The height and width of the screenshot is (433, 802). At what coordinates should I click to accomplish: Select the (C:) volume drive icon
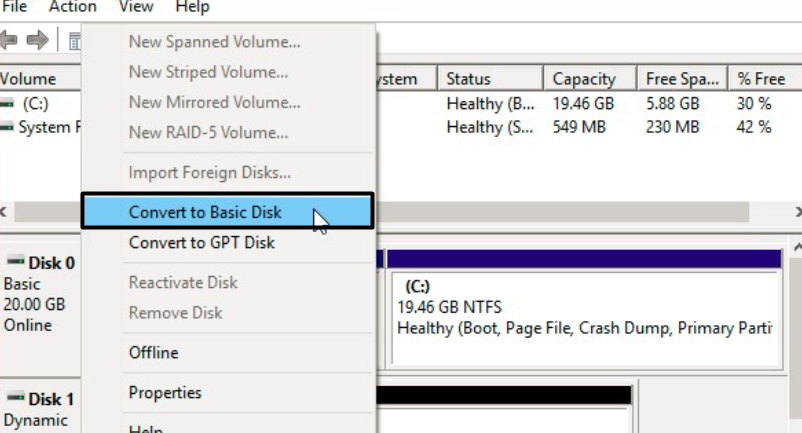coord(8,103)
